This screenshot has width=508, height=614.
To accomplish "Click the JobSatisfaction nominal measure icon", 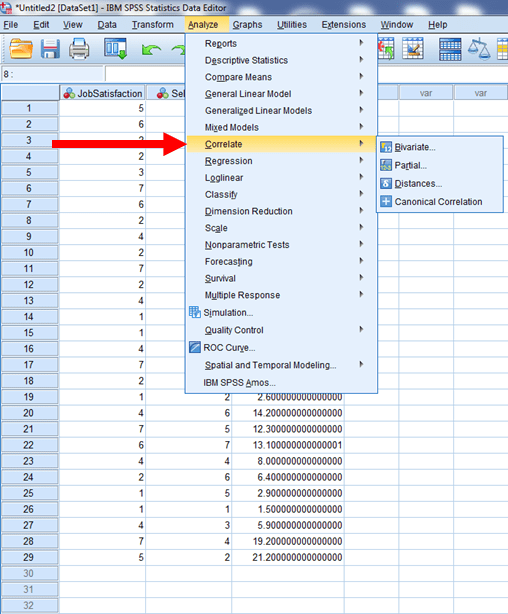I will pos(69,93).
